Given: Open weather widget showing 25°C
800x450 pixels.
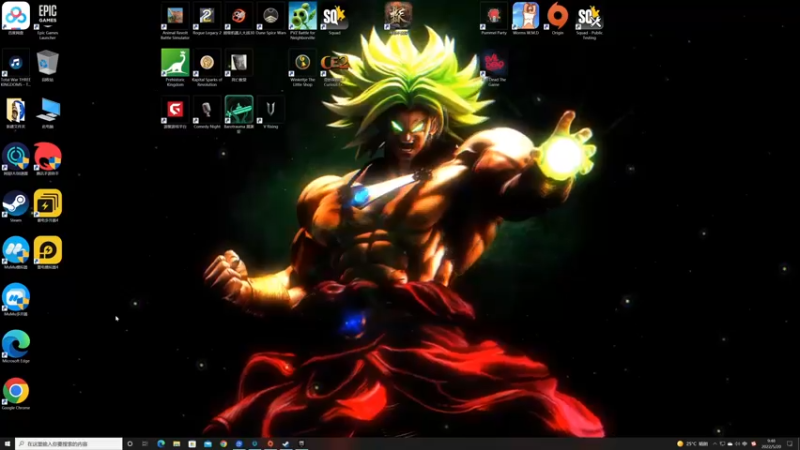Looking at the screenshot, I should tap(693, 444).
